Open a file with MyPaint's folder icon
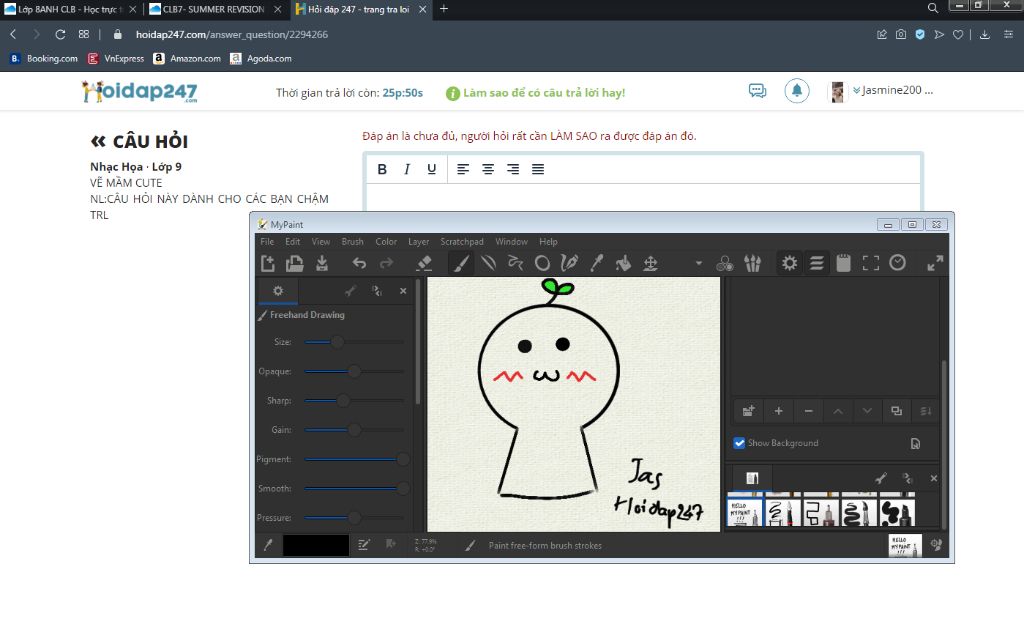The width and height of the screenshot is (1024, 627). click(295, 263)
